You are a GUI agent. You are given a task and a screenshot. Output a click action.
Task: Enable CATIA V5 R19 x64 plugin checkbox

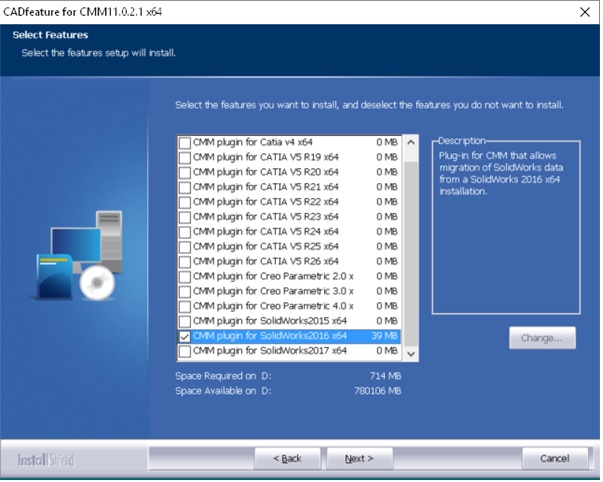coord(185,158)
